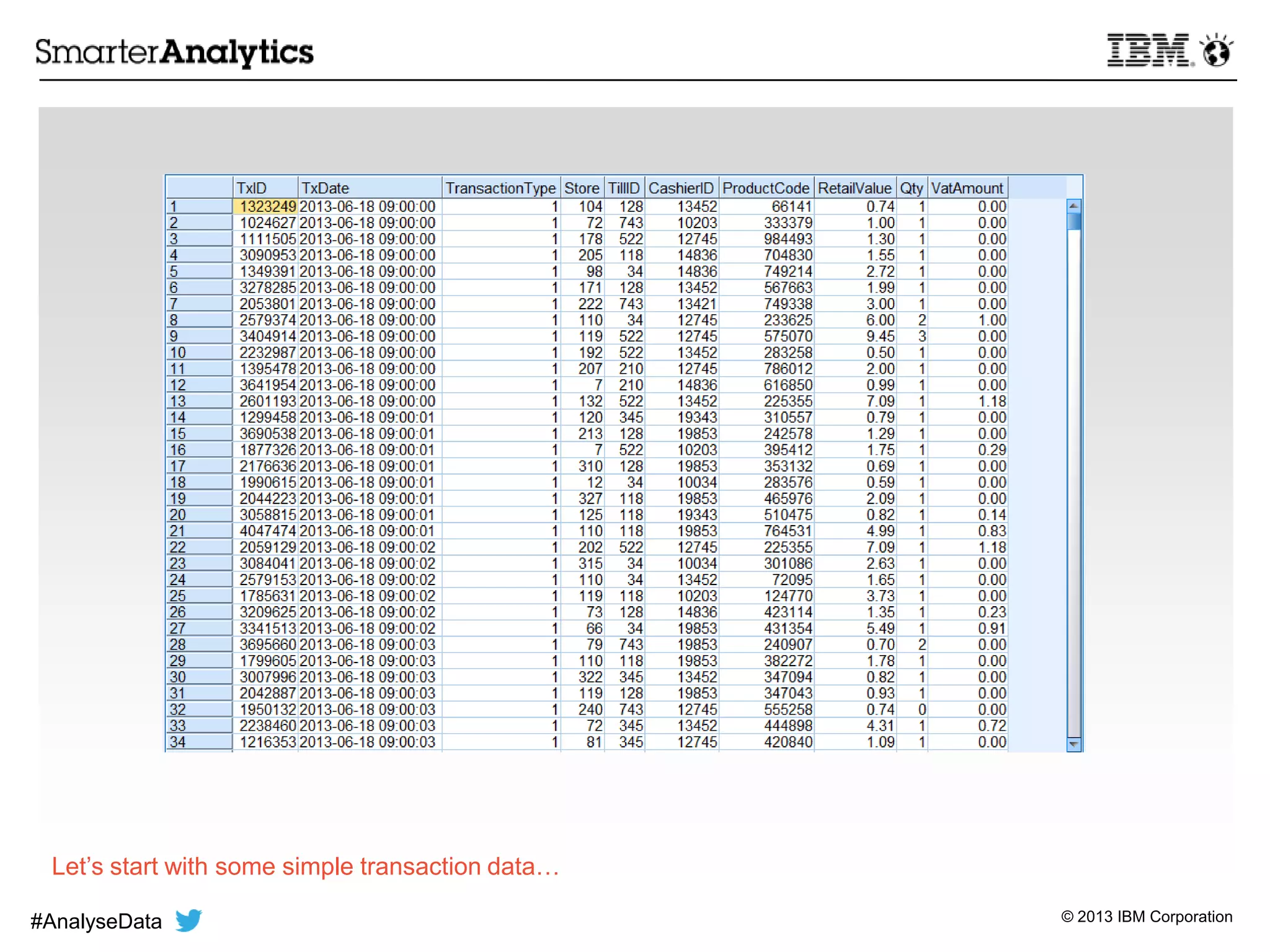Click VatAmount cell 0.72
Viewport: 1270px width, 952px height.
tap(968, 726)
